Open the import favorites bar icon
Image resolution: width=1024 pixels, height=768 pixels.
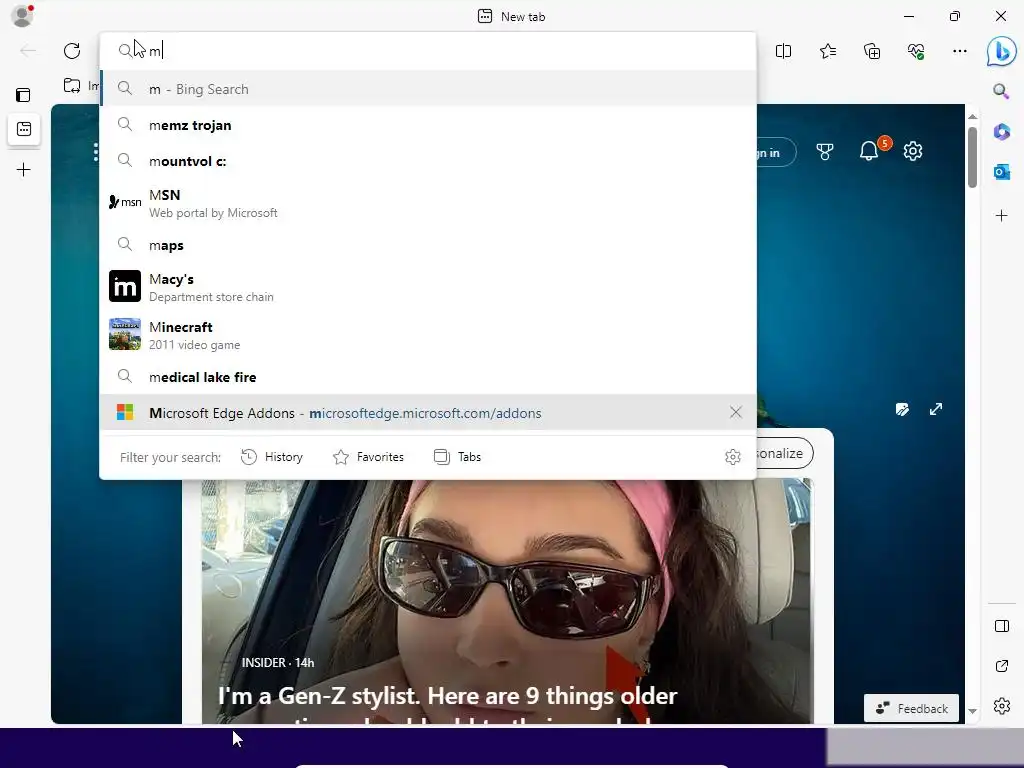click(x=72, y=85)
